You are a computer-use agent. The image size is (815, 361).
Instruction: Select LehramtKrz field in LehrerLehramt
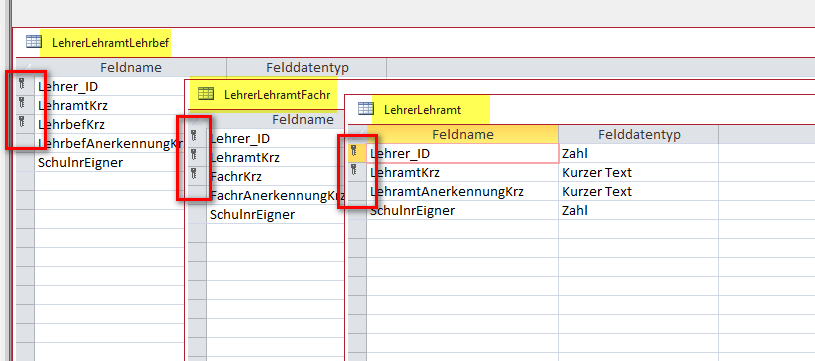463,172
